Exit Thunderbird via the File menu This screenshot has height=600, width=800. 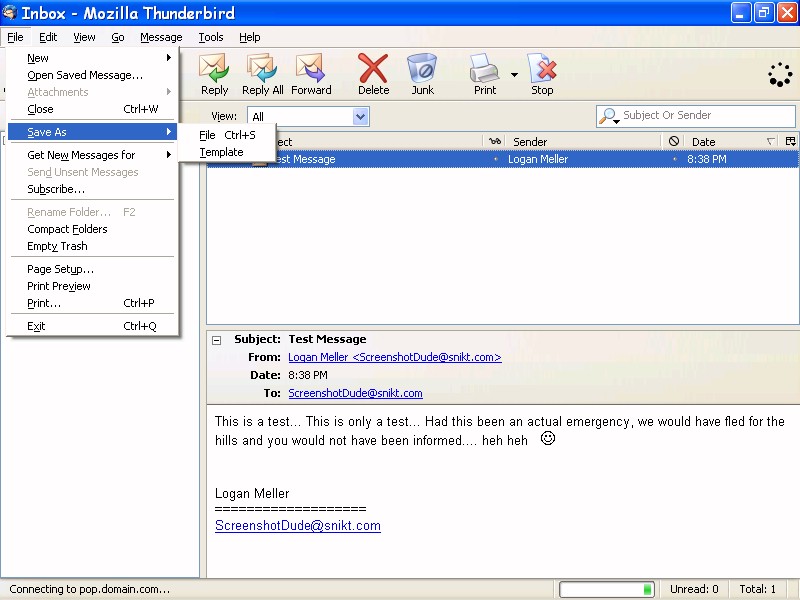pyautogui.click(x=93, y=326)
